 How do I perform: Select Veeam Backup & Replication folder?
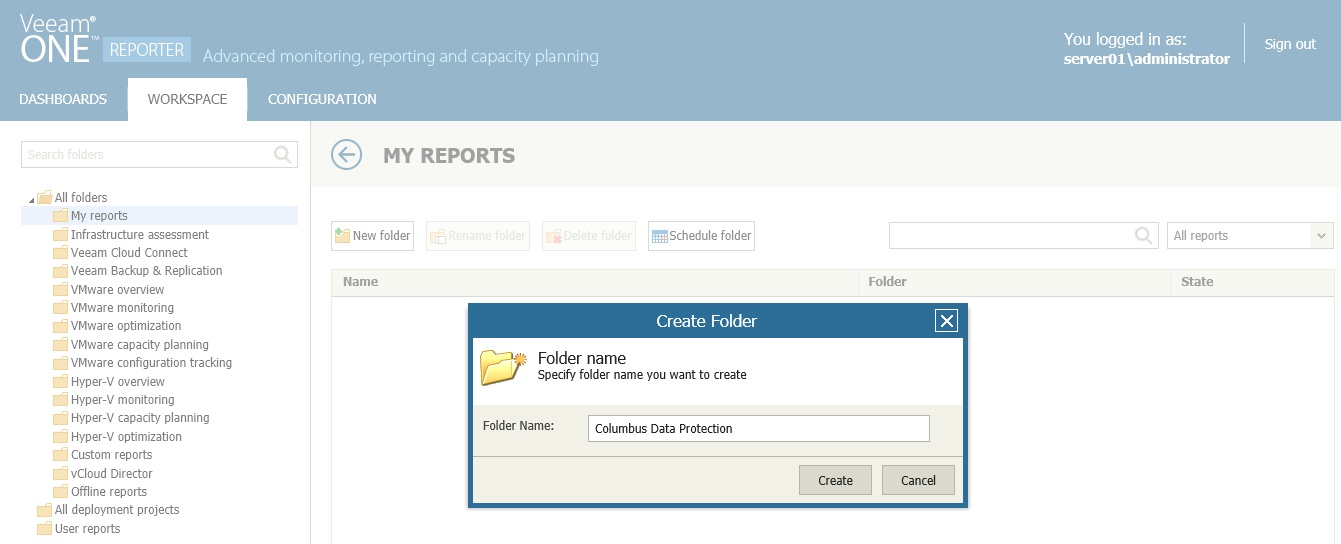tap(146, 271)
